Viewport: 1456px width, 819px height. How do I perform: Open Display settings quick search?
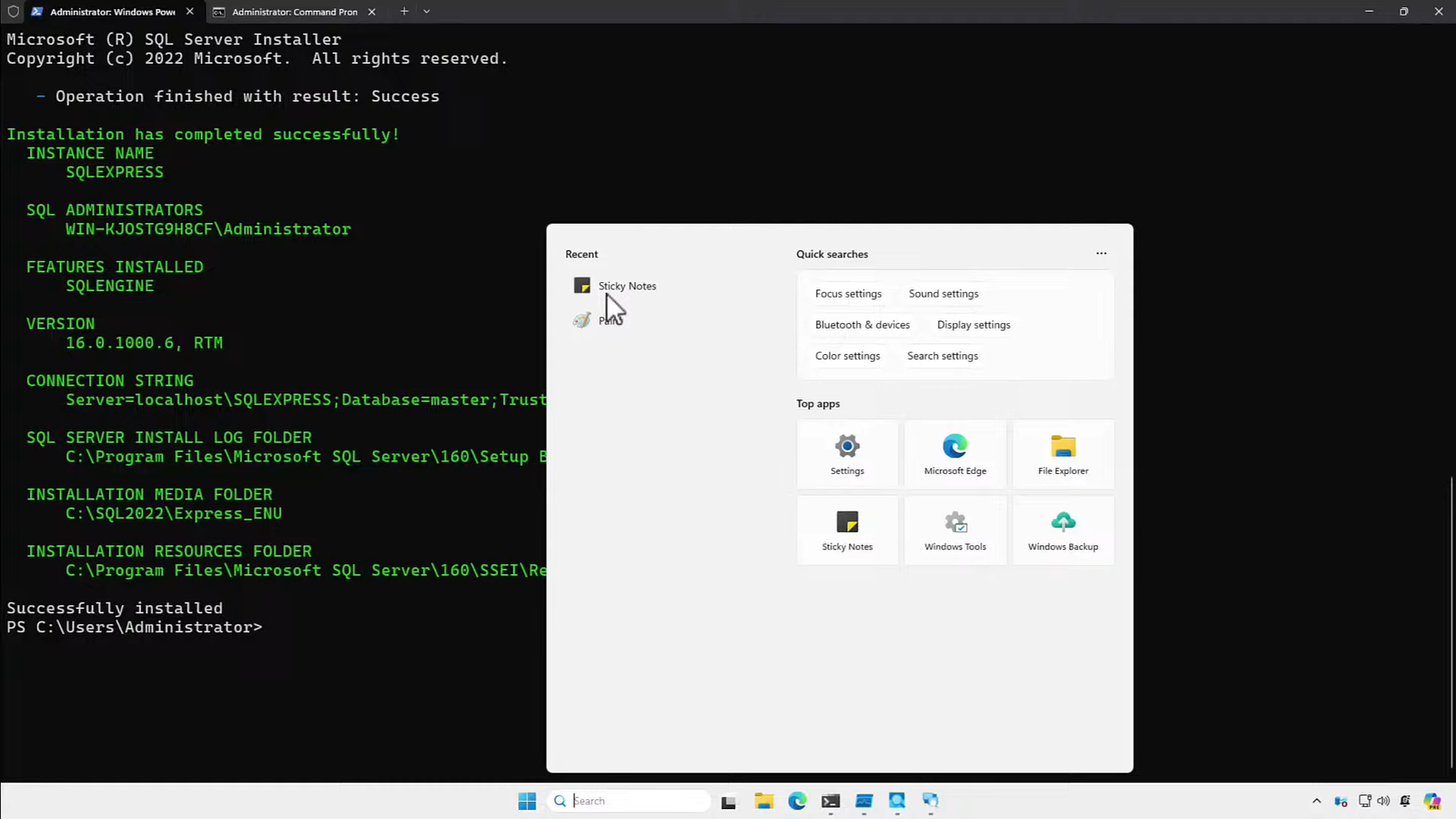pos(973,324)
